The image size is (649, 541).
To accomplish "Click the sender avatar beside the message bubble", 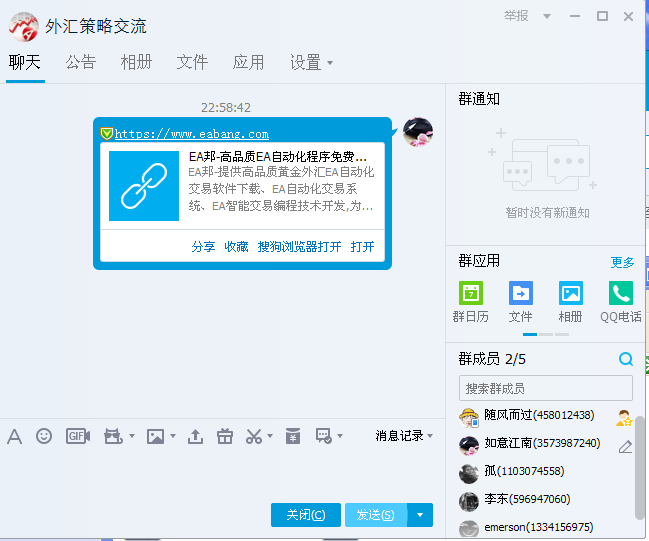I will click(418, 132).
